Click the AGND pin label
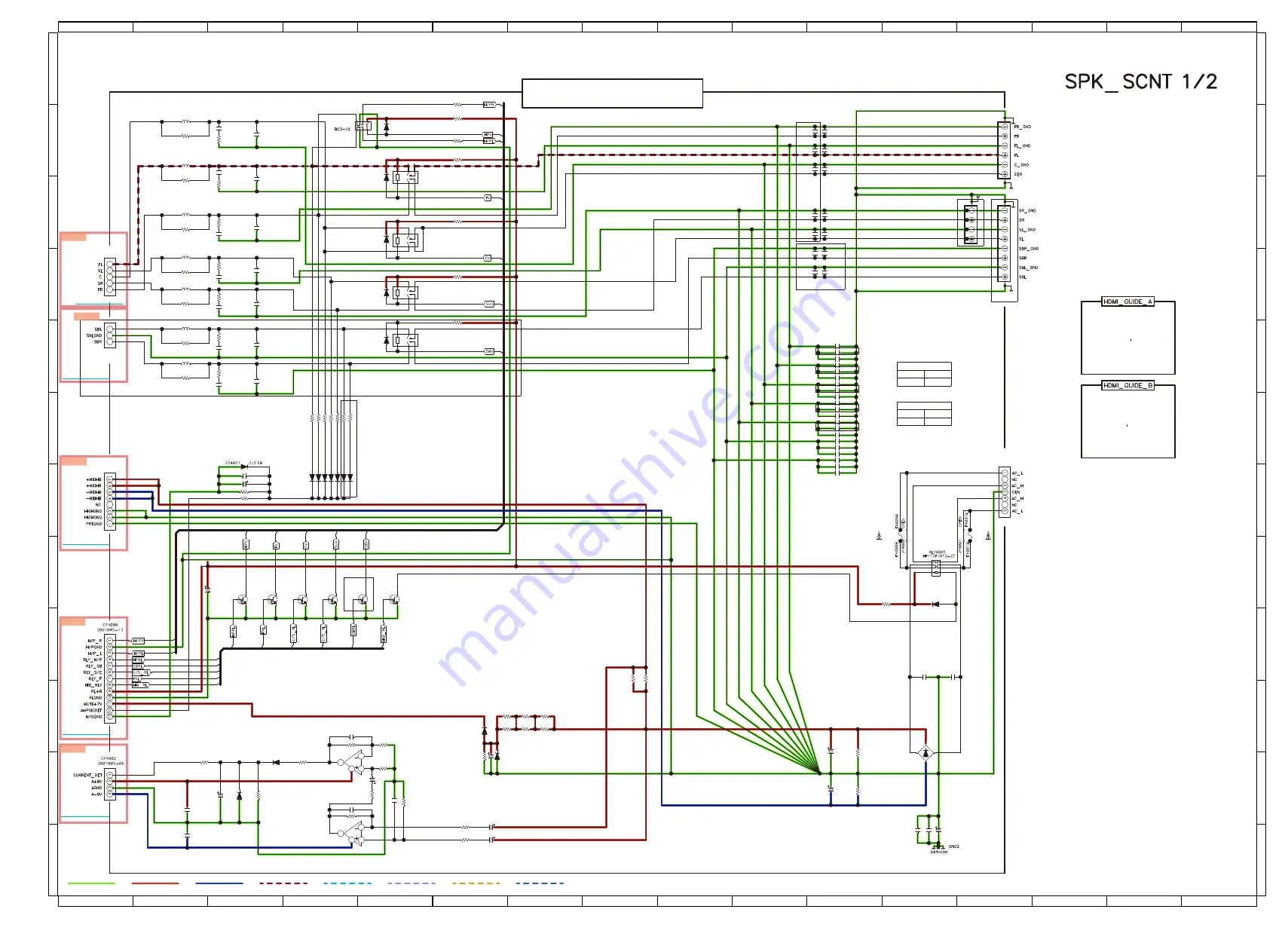 (x=96, y=788)
